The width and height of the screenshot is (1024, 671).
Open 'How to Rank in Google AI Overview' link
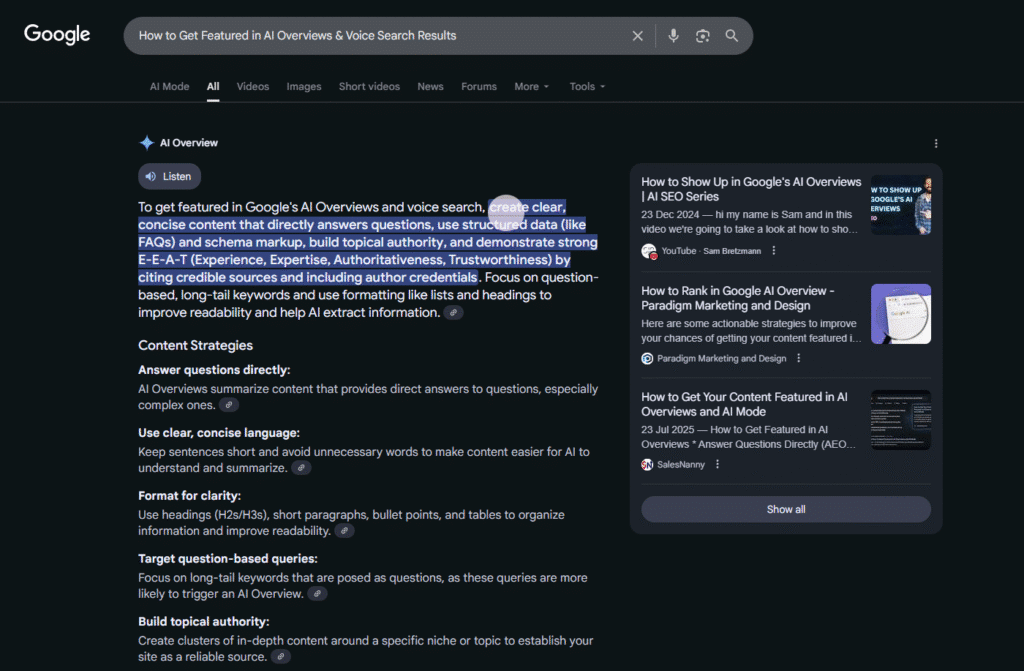(738, 298)
